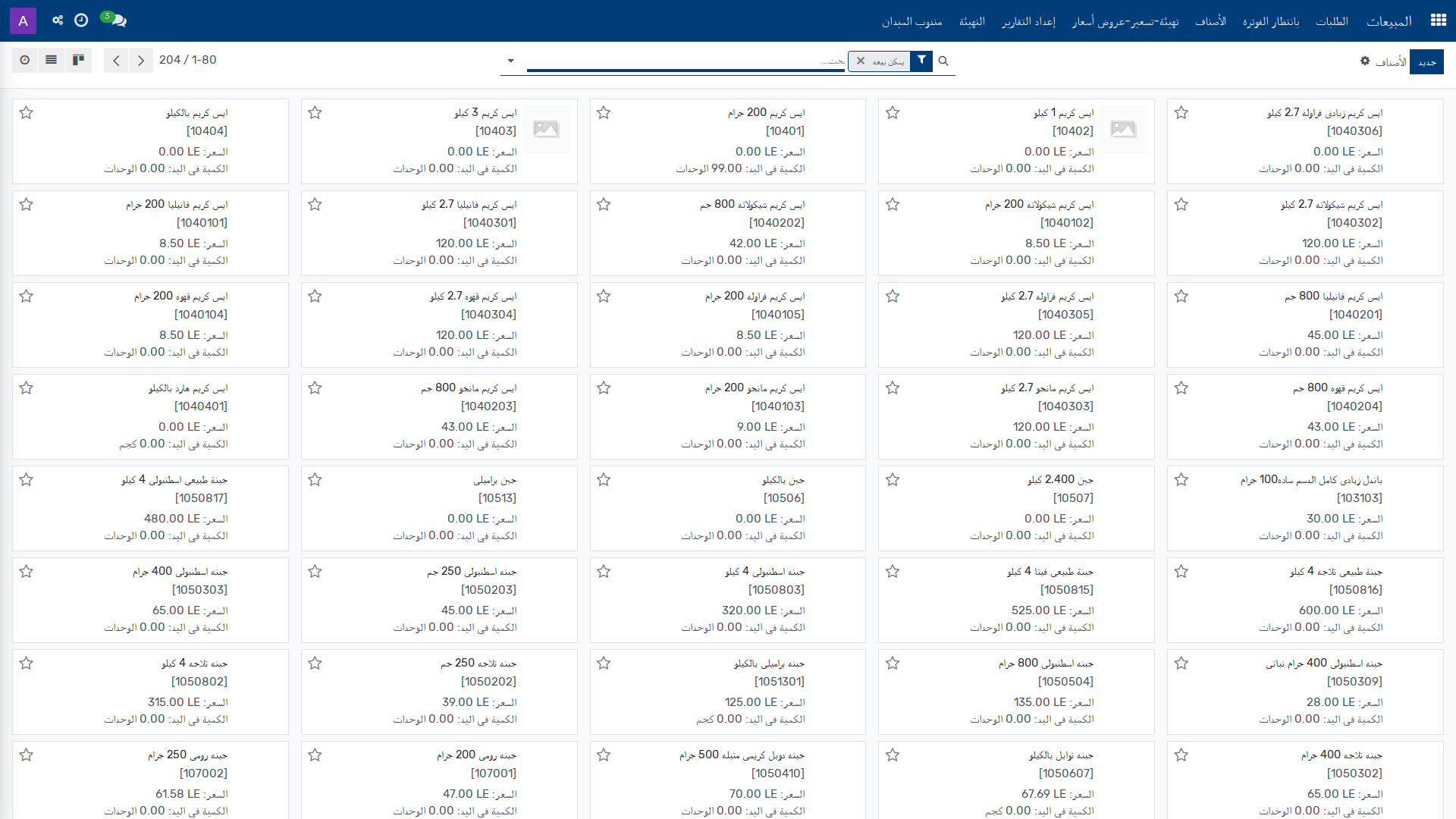The image size is (1456, 819).
Task: Open product card [103103]
Action: point(1305,508)
